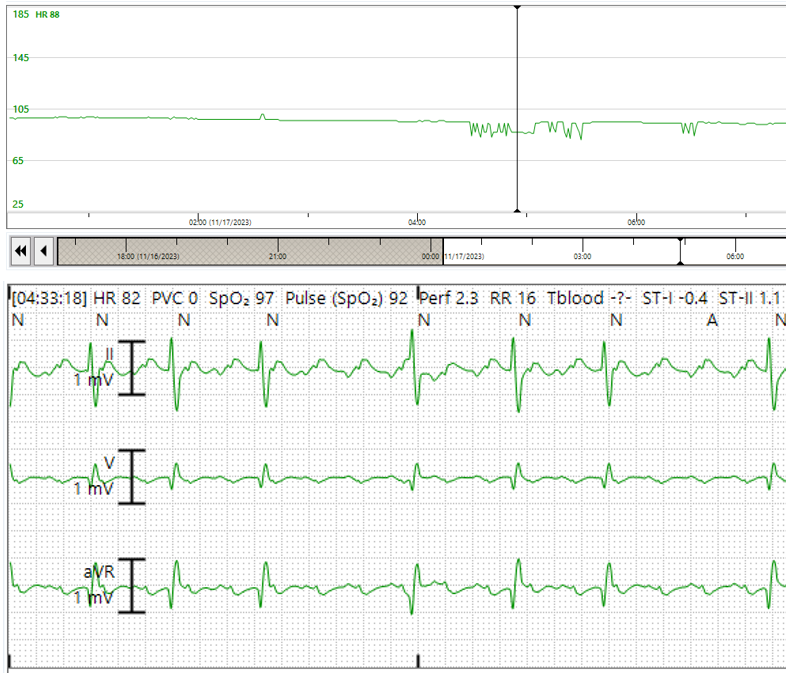This screenshot has height=675, width=793.
Task: Click the 1 mV calibration bar on lead V
Action: point(131,476)
